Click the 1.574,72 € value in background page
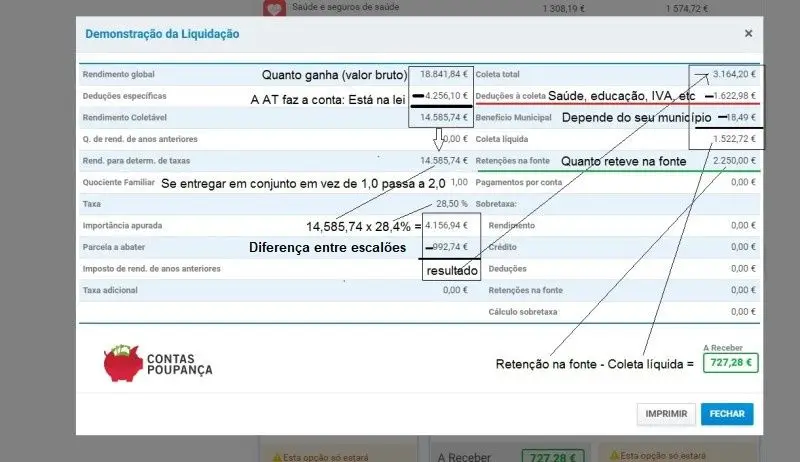 (x=686, y=9)
